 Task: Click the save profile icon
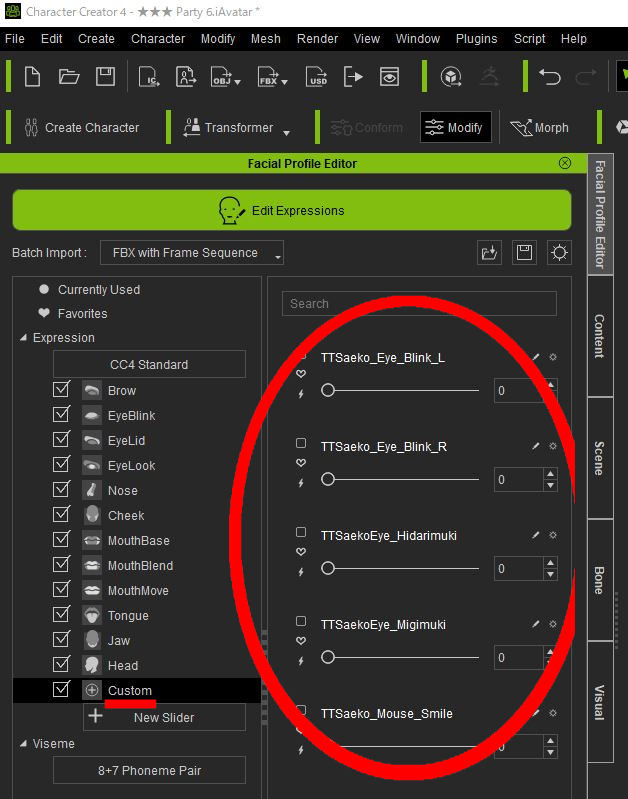525,253
